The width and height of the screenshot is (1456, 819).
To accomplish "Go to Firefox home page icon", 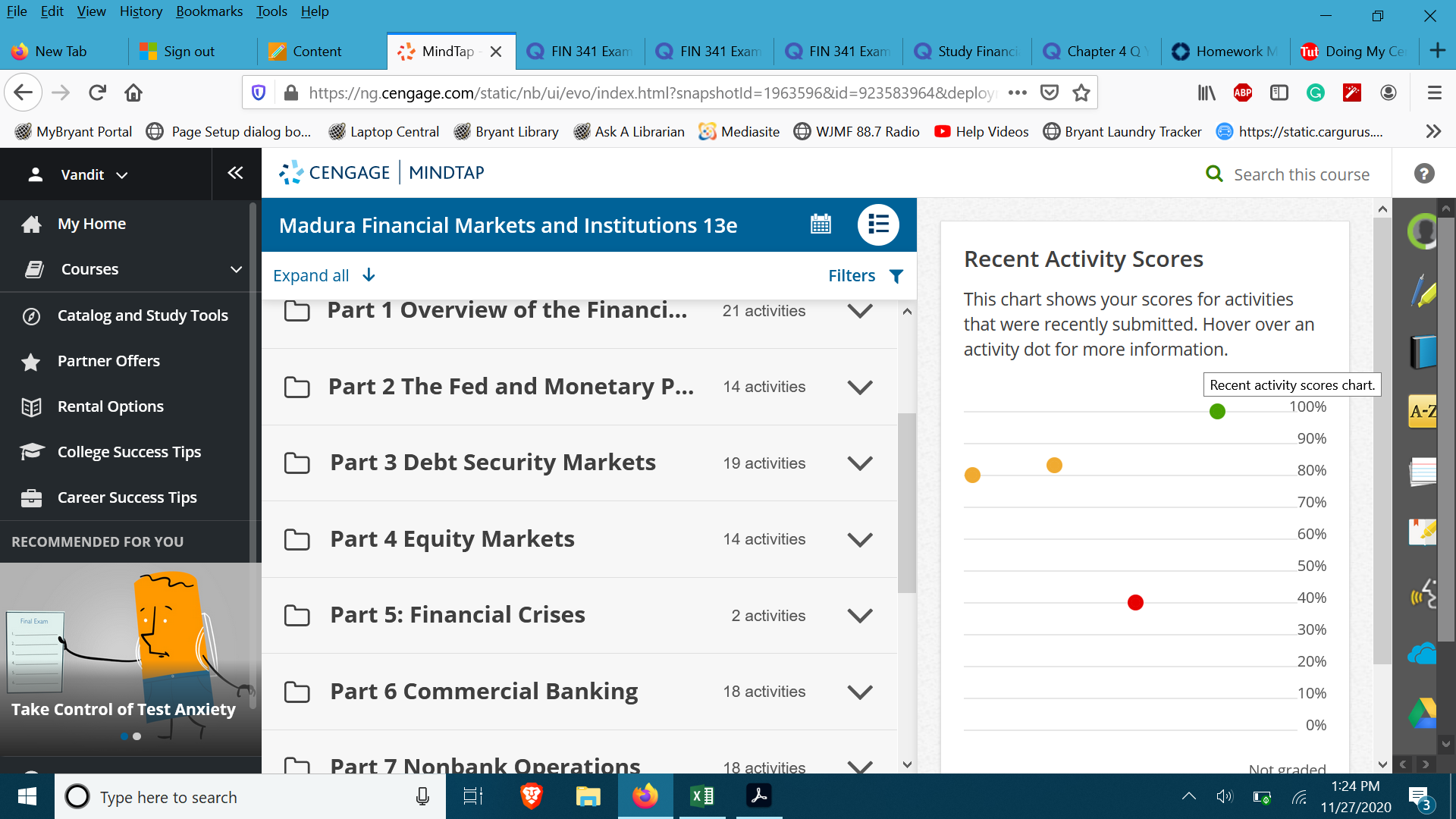I will (133, 93).
